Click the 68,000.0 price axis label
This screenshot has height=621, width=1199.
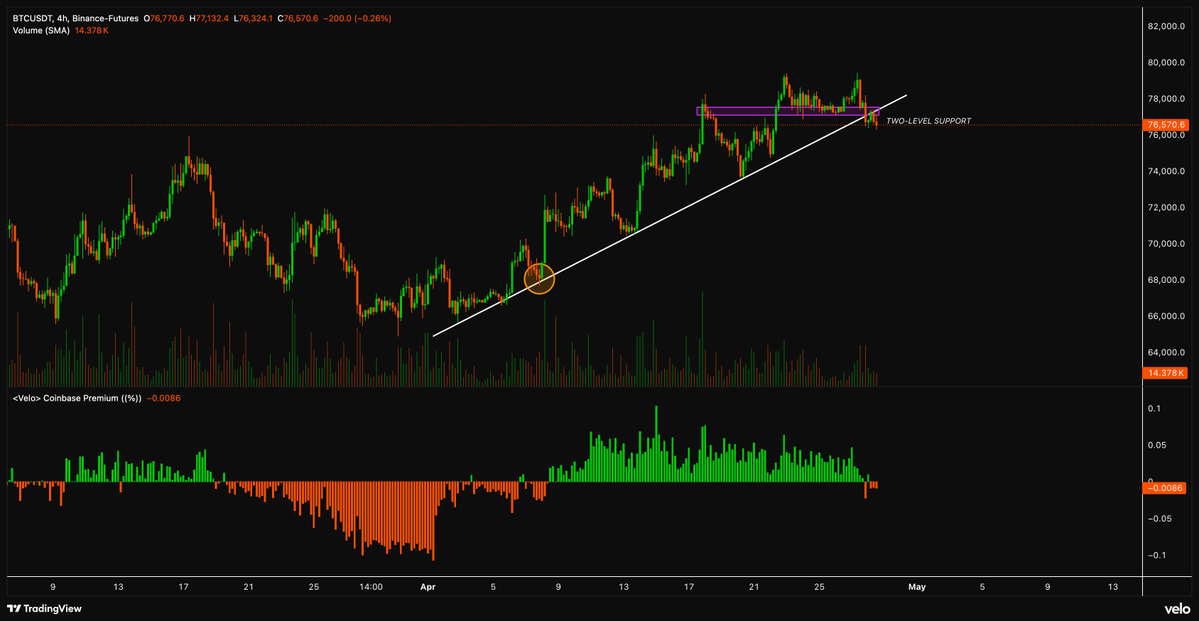pos(1168,280)
